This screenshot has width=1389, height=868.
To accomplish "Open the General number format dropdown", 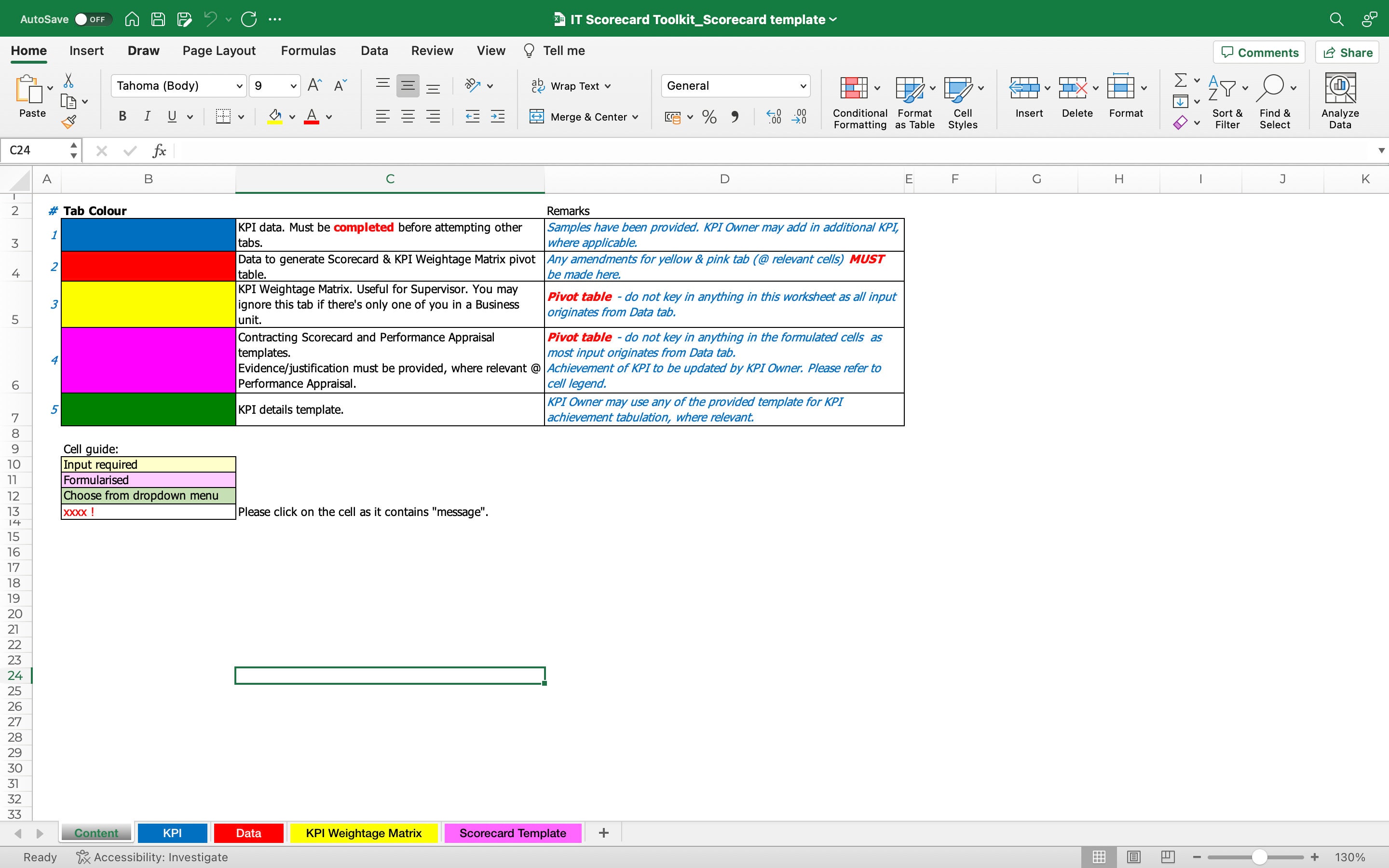I will point(803,86).
